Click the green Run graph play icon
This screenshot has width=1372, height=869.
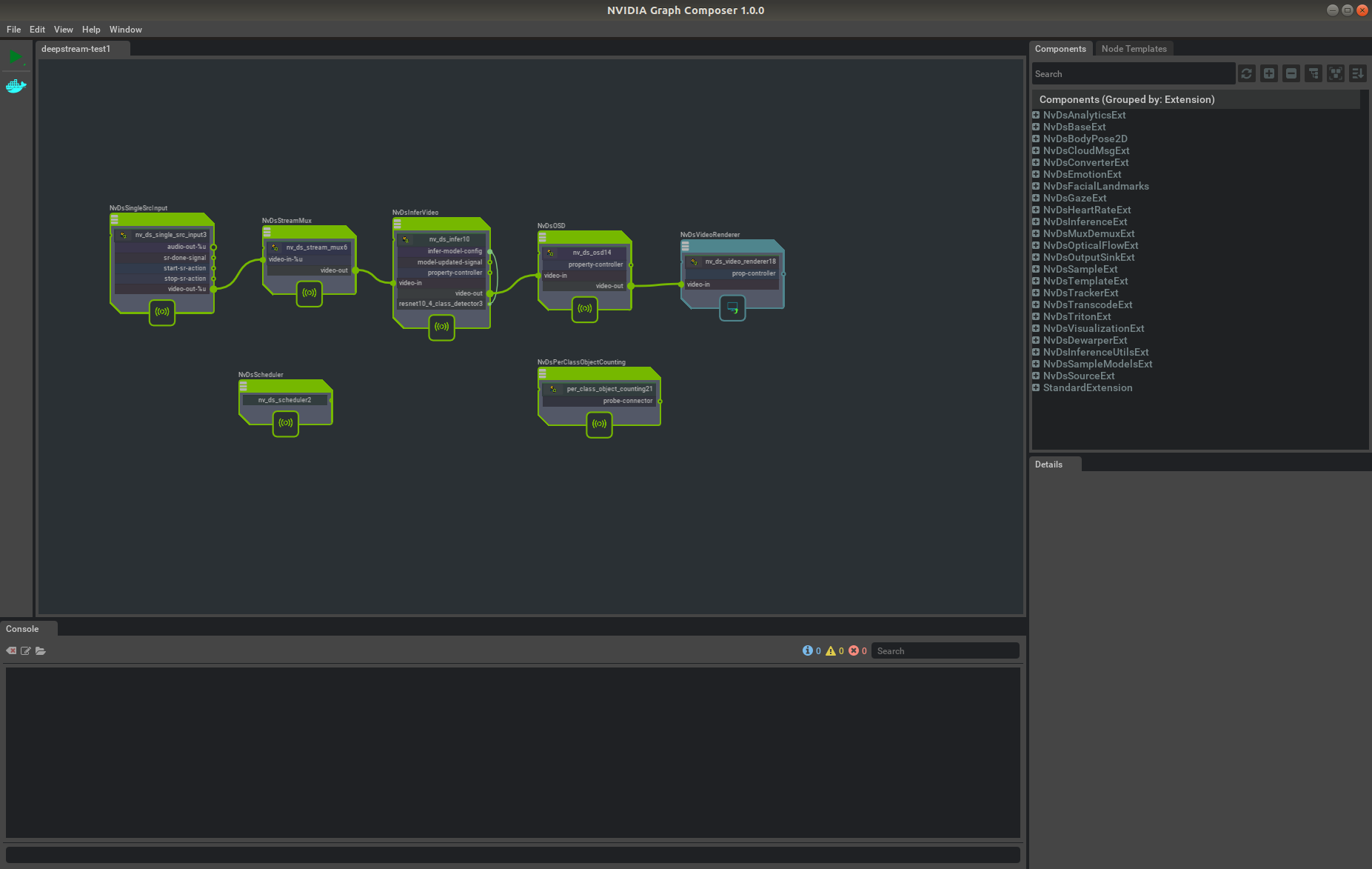tap(15, 57)
